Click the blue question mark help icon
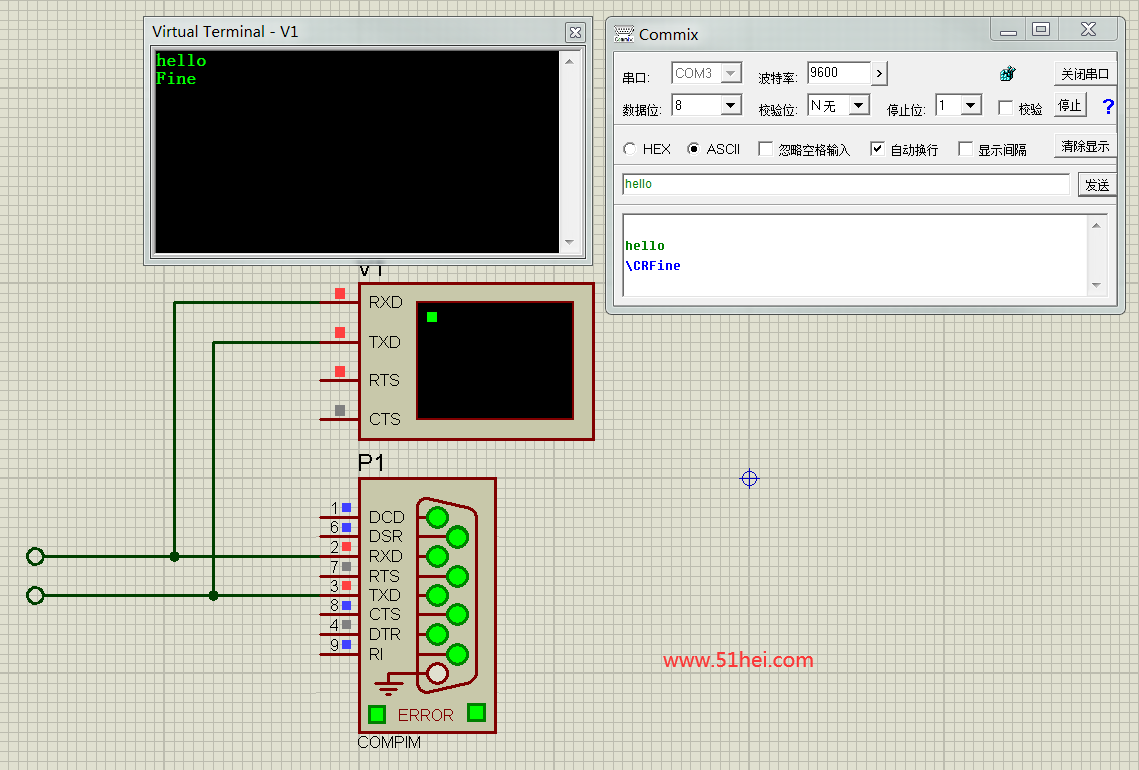 1108,106
